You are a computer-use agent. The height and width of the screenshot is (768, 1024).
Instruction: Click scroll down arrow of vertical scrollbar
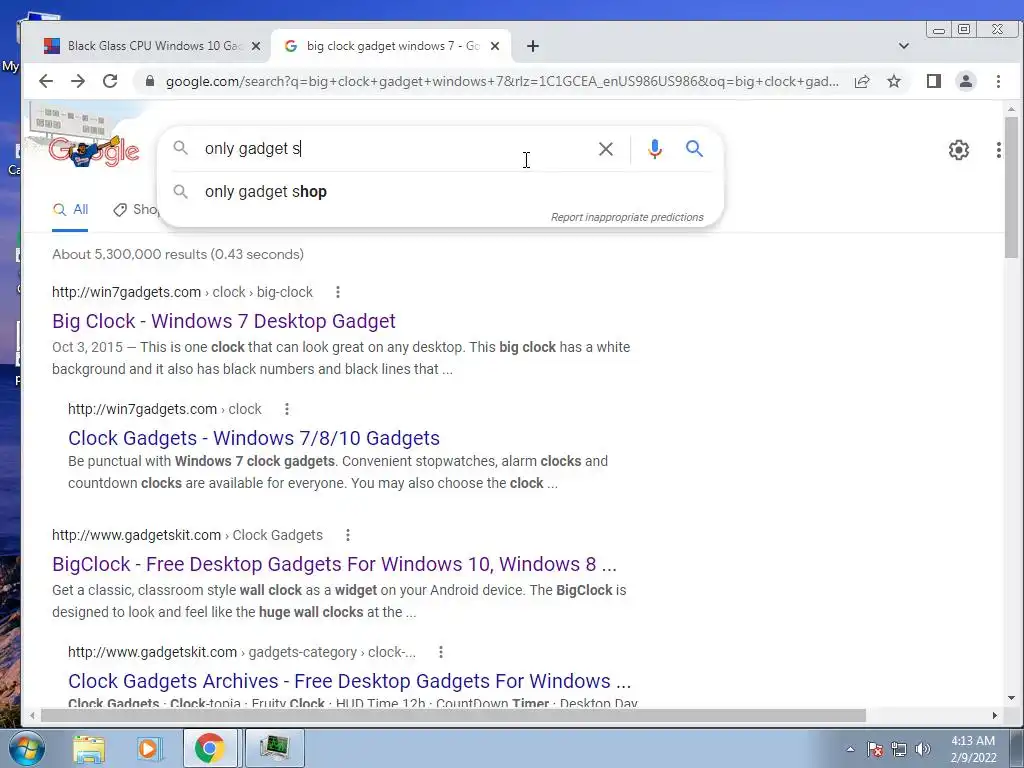(1011, 698)
